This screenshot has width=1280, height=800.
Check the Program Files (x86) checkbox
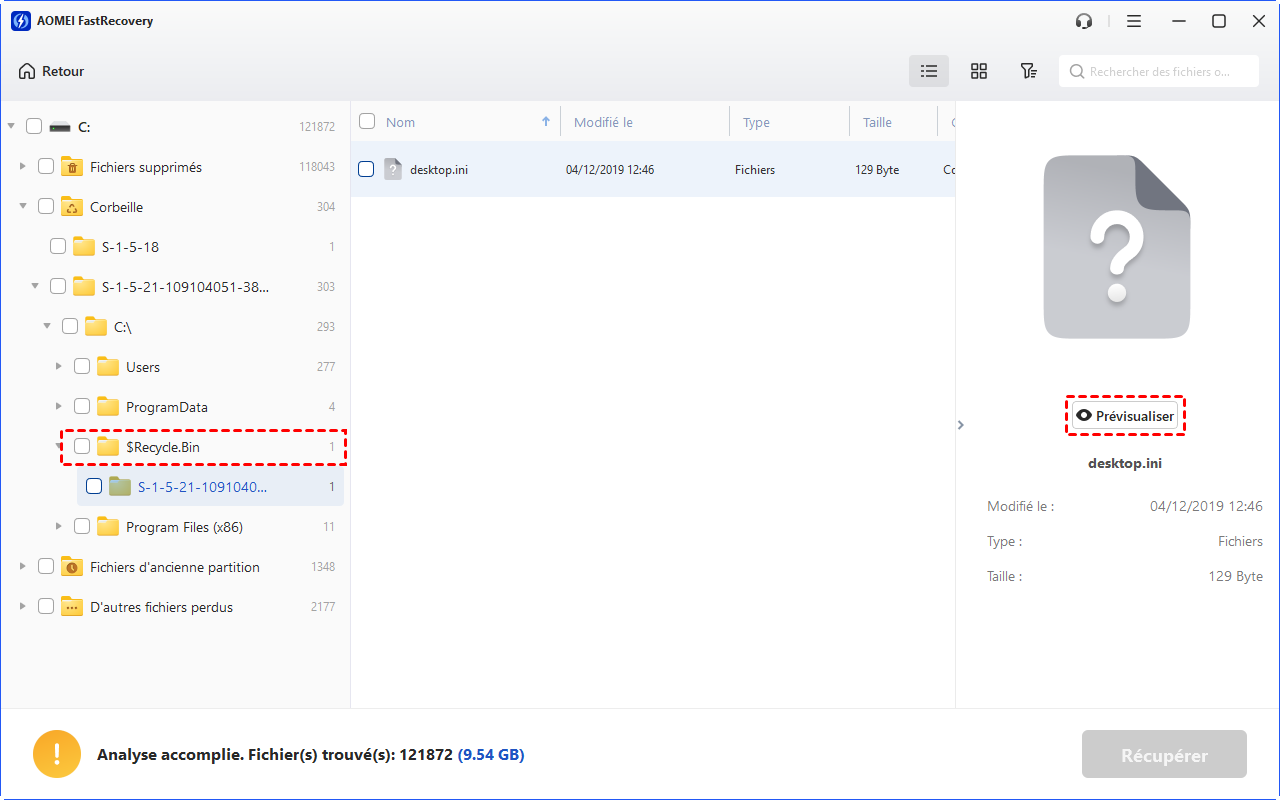[82, 527]
